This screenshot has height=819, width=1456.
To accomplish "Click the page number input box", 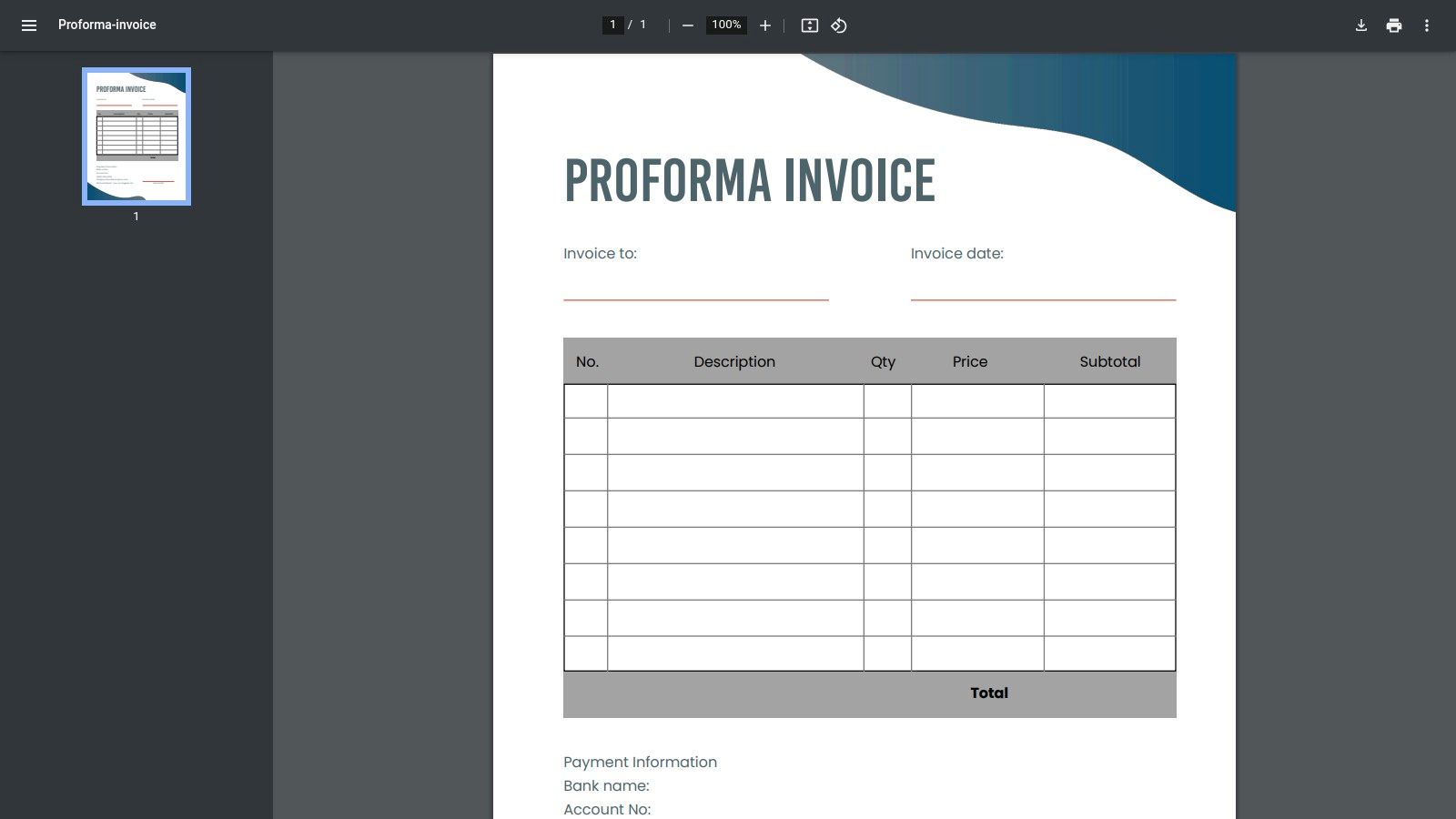I will [612, 25].
